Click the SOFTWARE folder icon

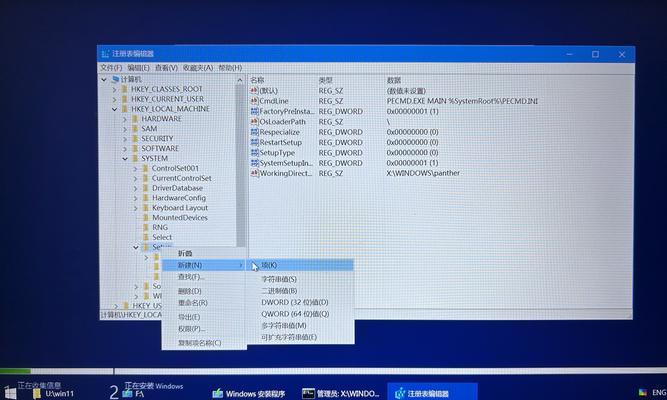(x=135, y=148)
